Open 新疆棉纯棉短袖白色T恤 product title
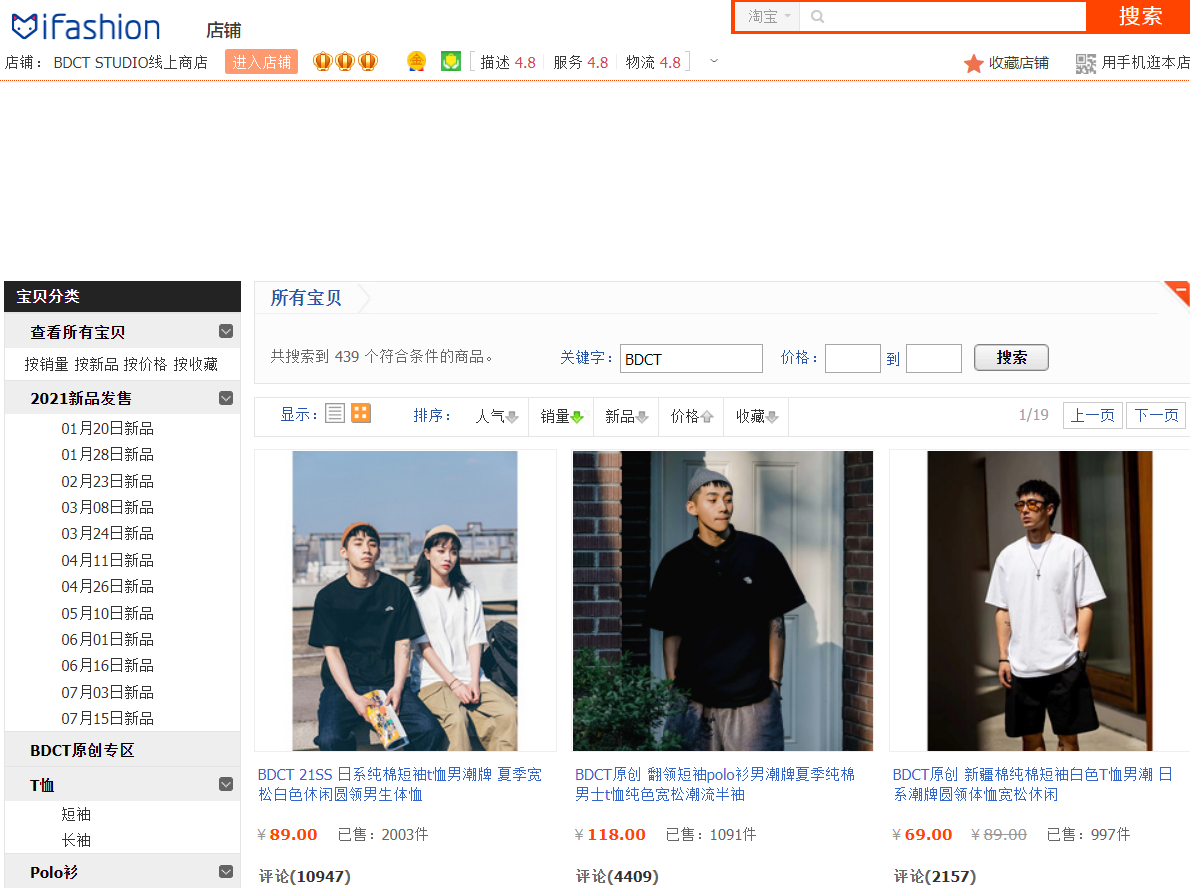 pos(1033,784)
